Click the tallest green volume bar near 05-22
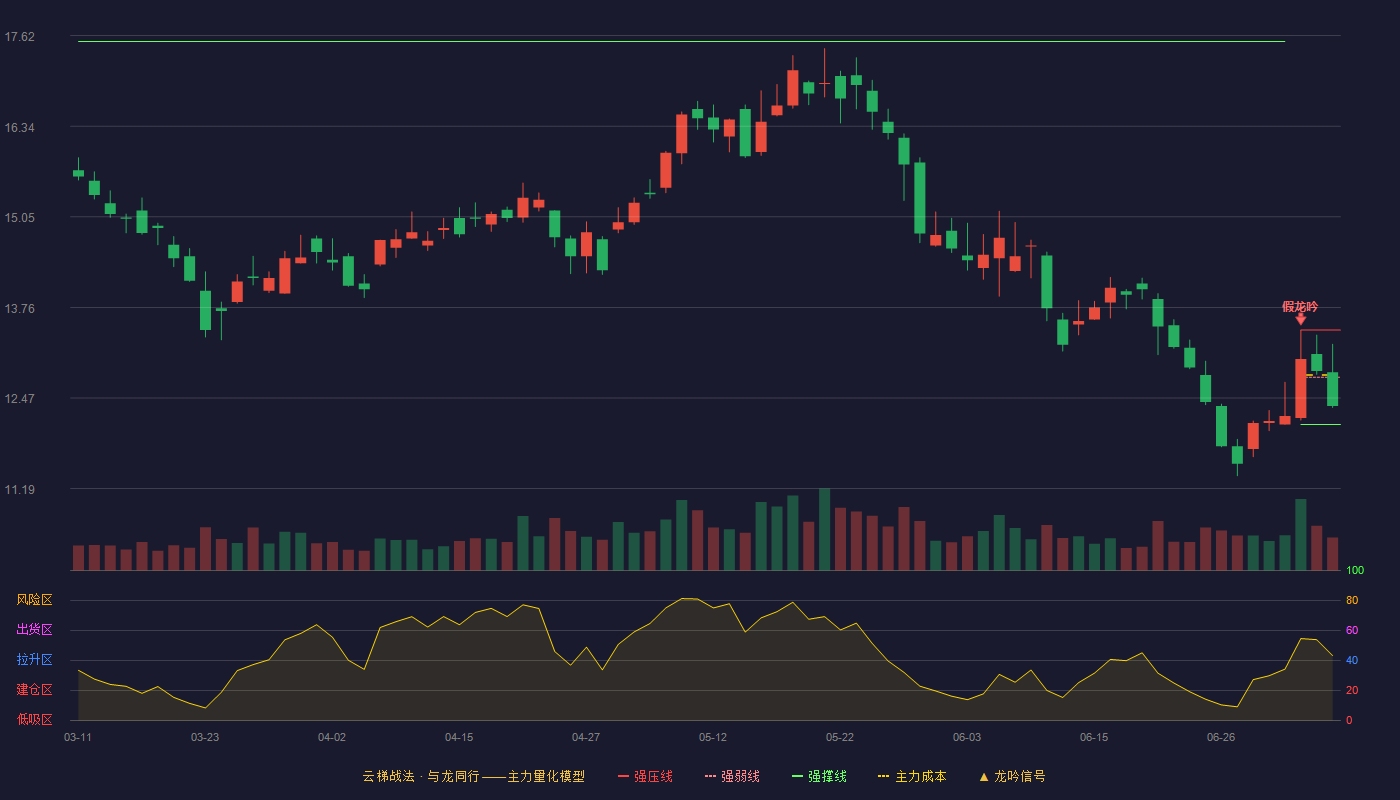1400x800 pixels. (x=824, y=530)
